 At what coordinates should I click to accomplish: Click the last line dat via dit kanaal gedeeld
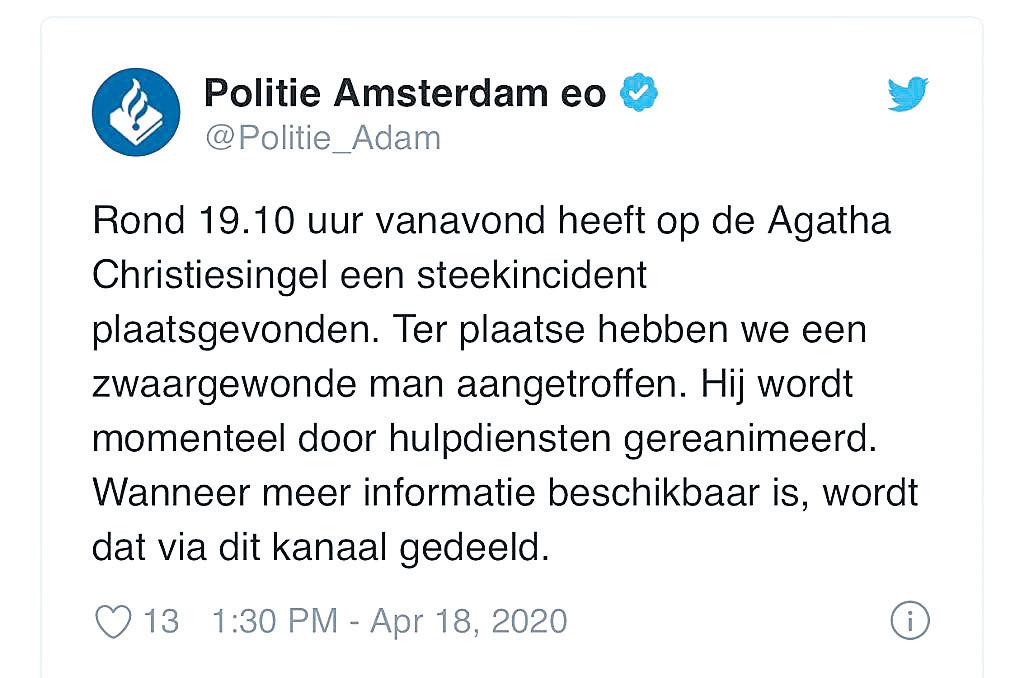pyautogui.click(x=321, y=549)
